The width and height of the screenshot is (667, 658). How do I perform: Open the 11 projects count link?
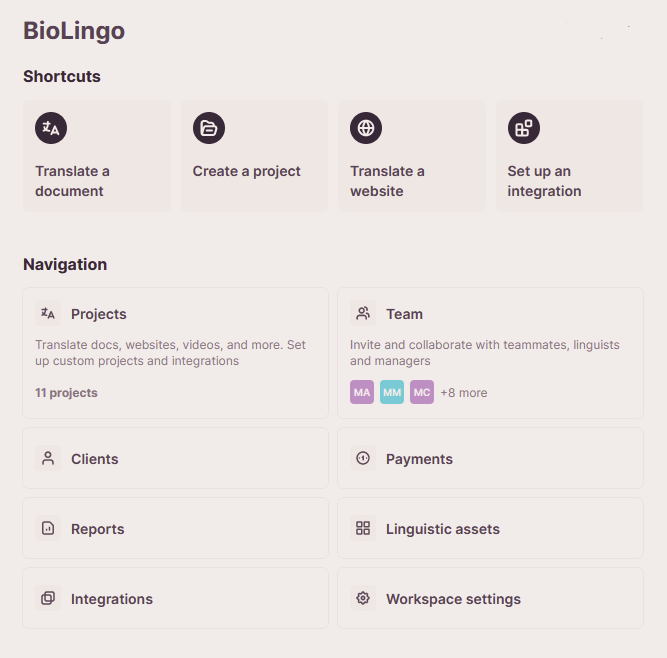[x=66, y=393]
